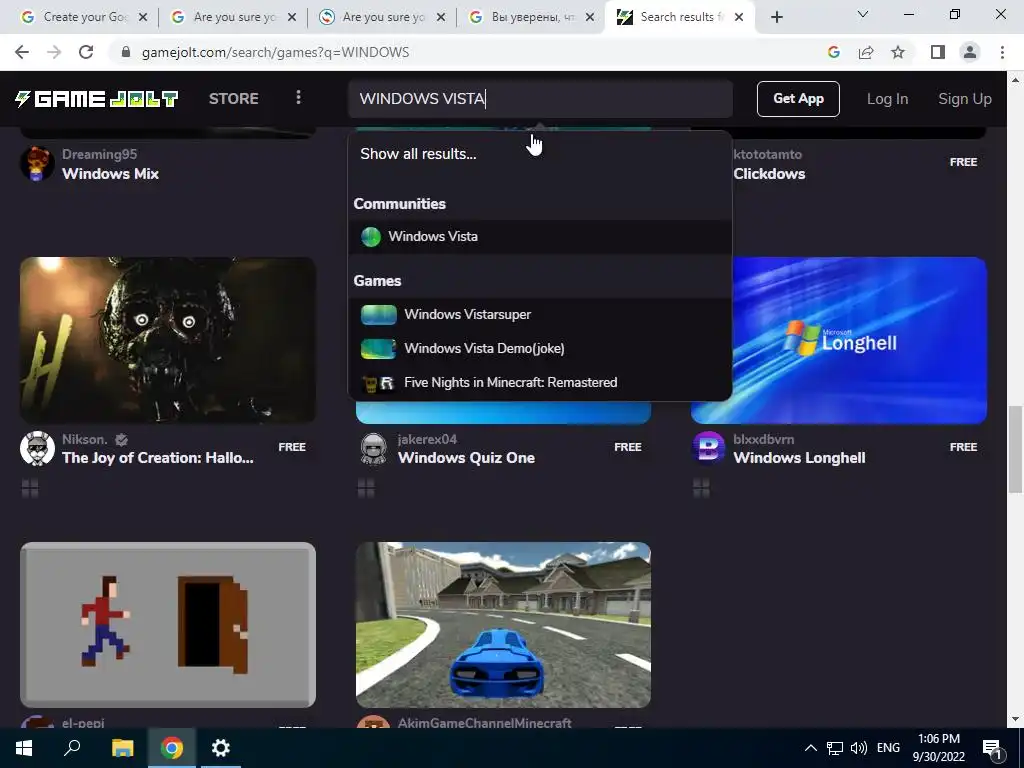Open the Windows Mix game title

110,174
